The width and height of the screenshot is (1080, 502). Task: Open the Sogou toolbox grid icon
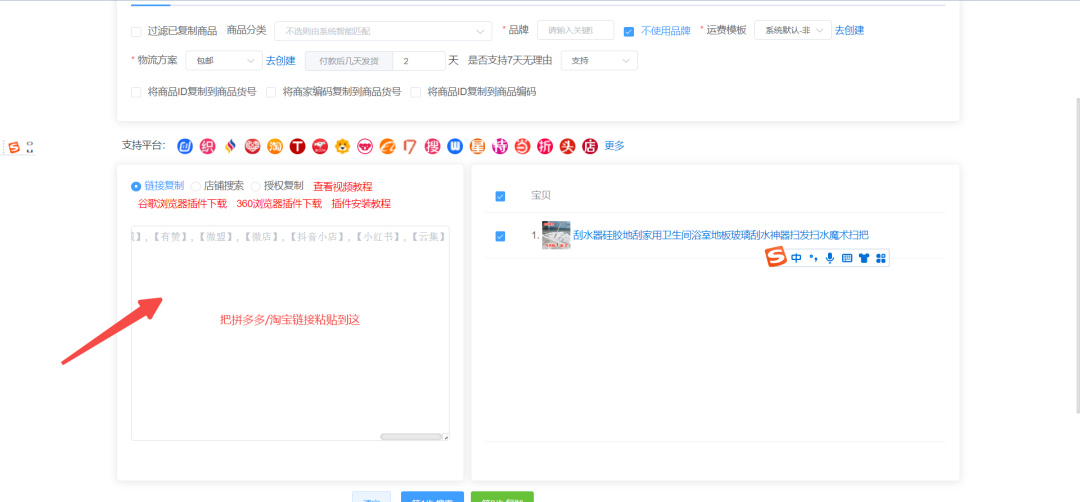click(x=880, y=258)
